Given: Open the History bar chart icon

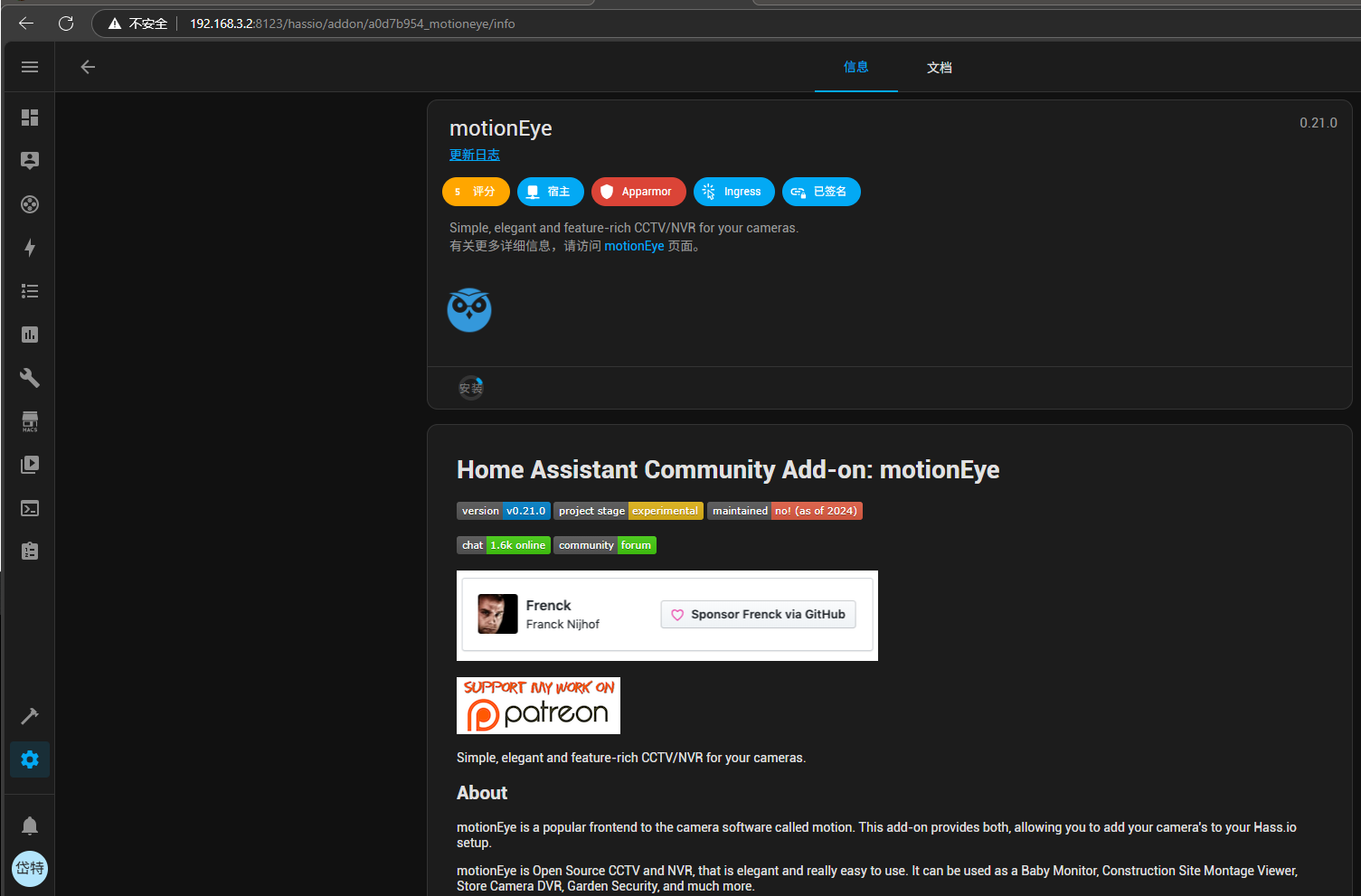Looking at the screenshot, I should [30, 335].
